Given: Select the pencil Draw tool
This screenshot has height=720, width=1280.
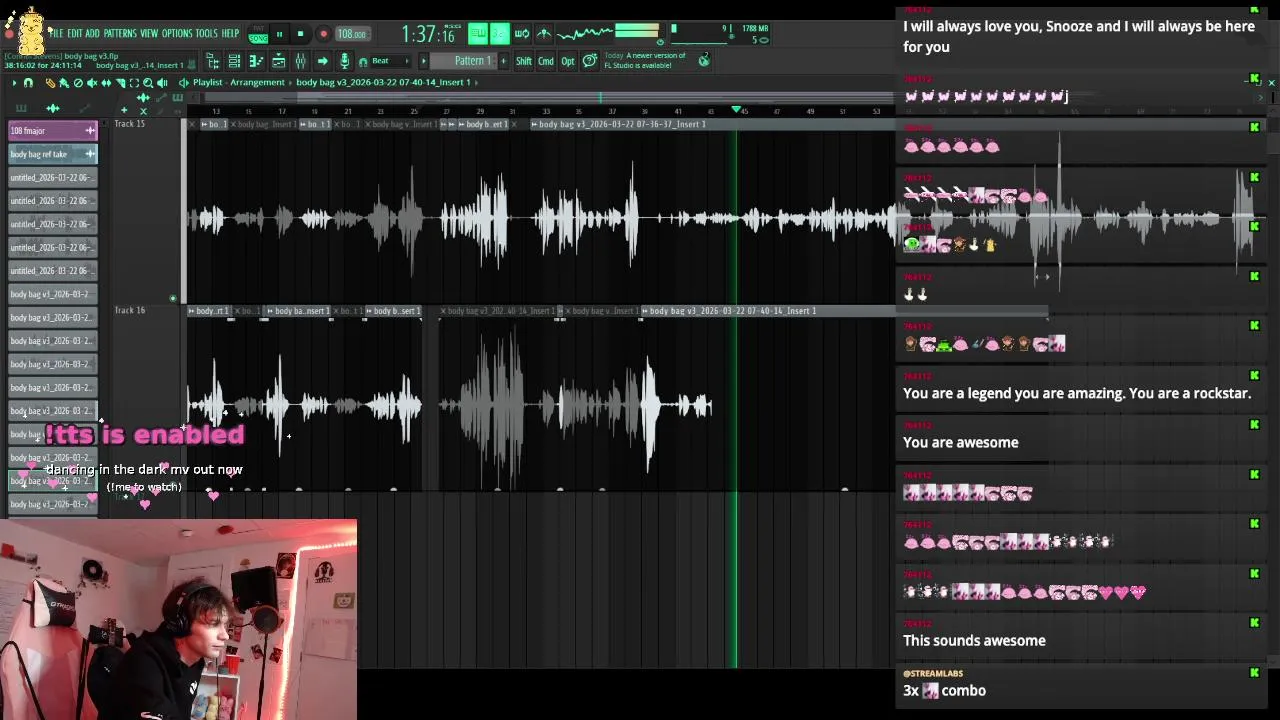Looking at the screenshot, I should pyautogui.click(x=51, y=83).
